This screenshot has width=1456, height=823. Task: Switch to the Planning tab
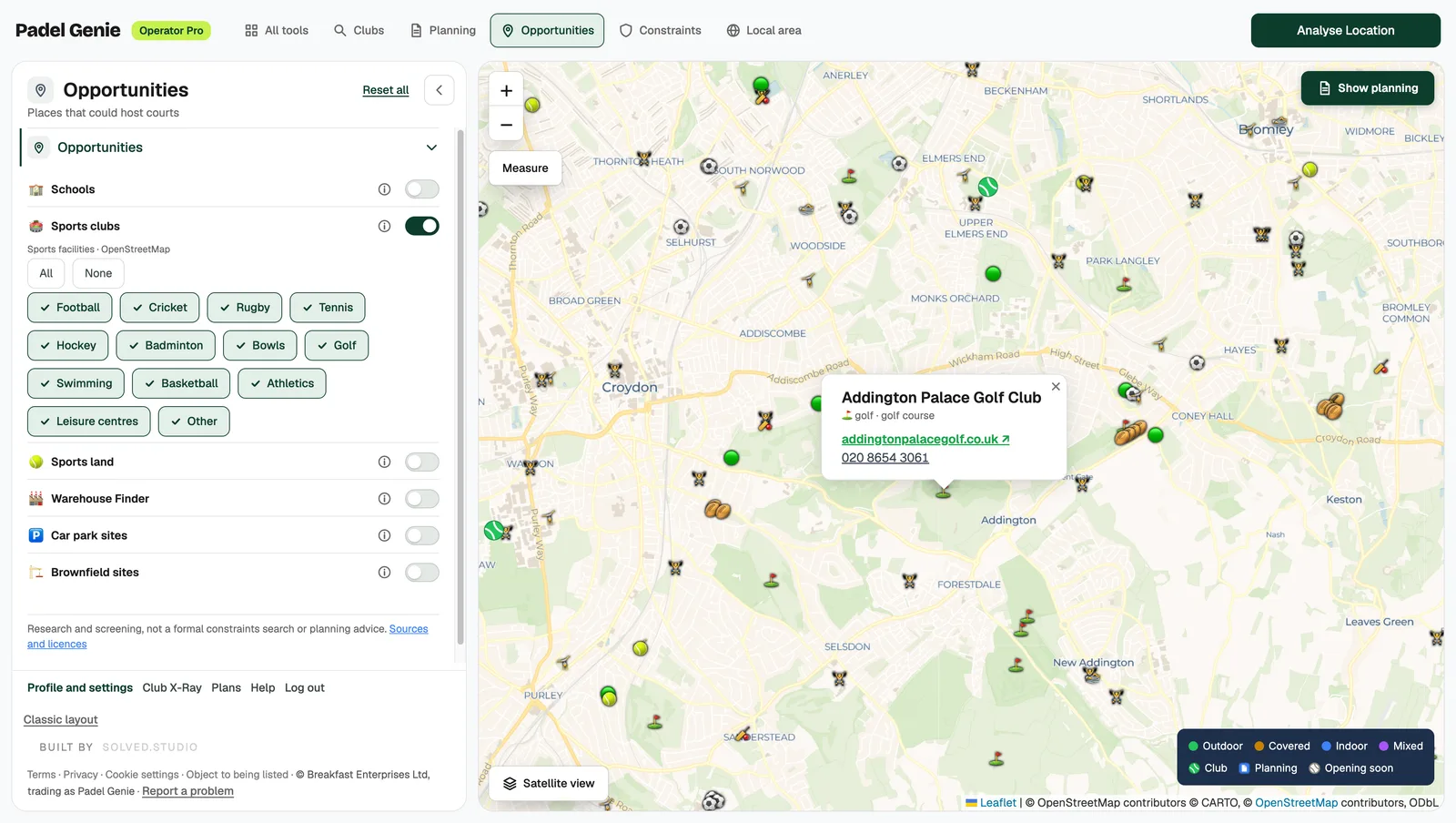coord(443,30)
